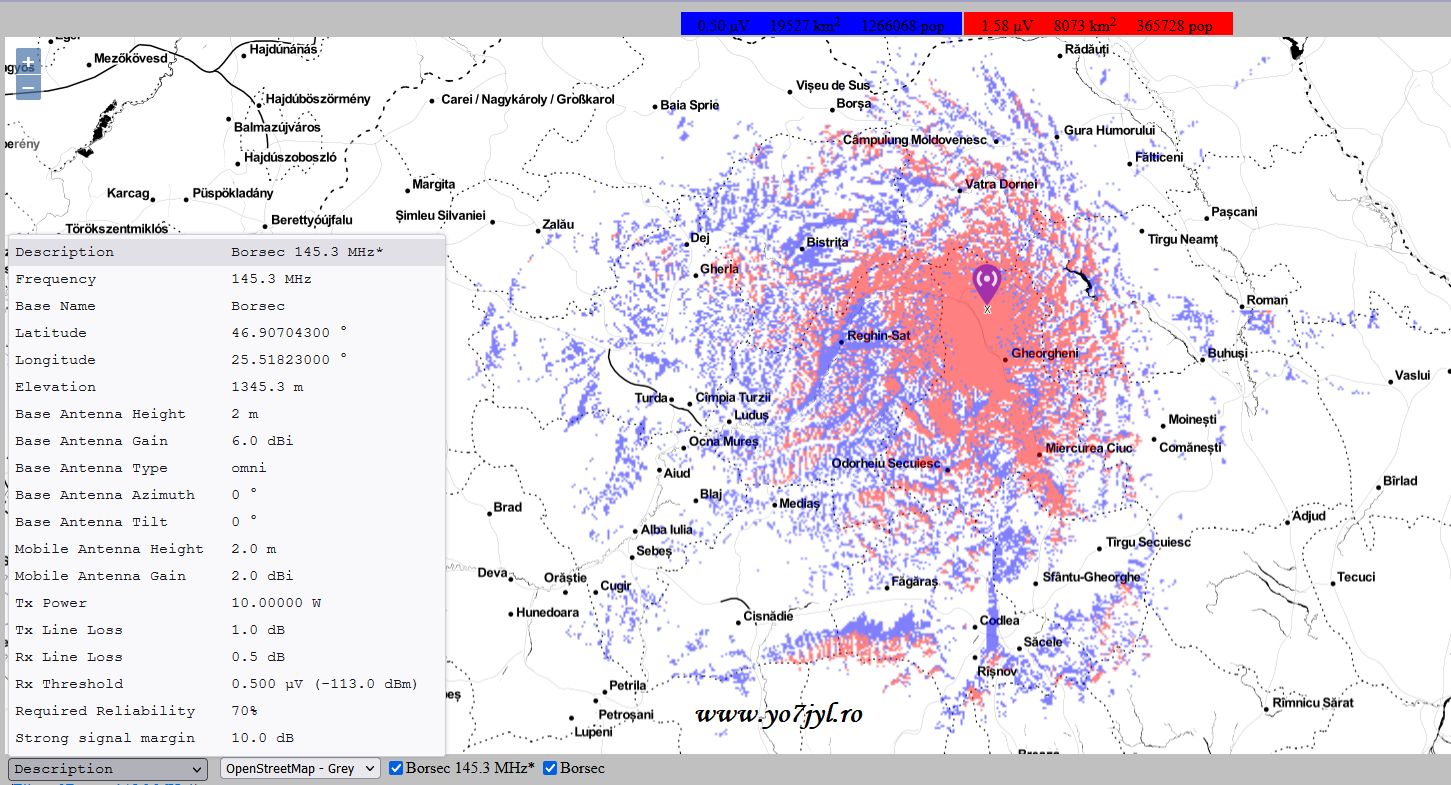This screenshot has height=785, width=1451.
Task: Click the Required Reliability value "70%"
Action: [x=245, y=711]
